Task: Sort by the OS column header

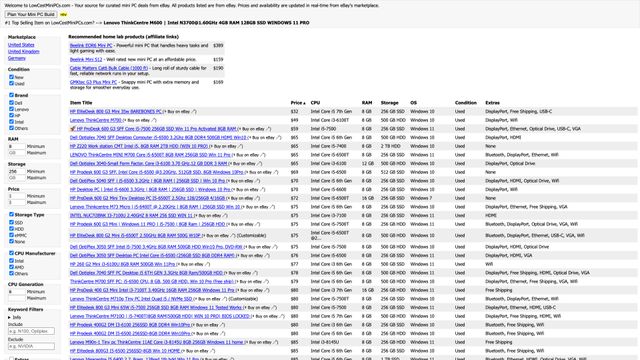Action: pyautogui.click(x=413, y=103)
